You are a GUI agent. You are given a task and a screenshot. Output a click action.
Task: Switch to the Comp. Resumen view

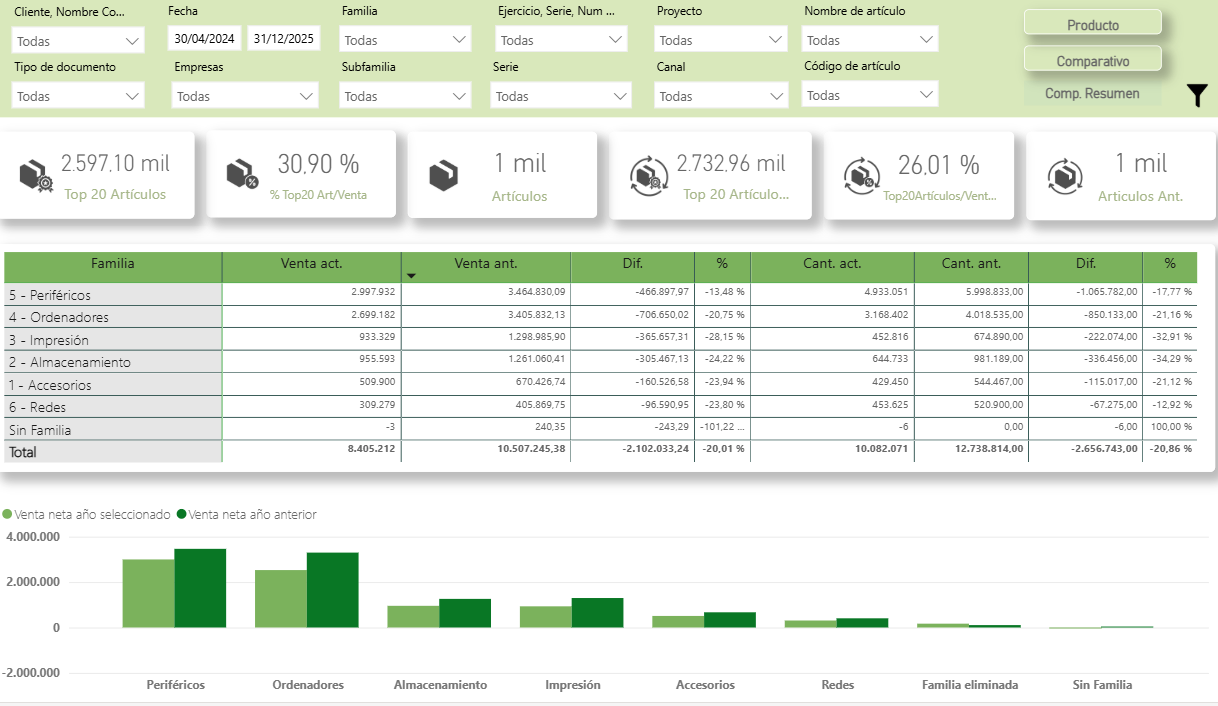(x=1092, y=93)
